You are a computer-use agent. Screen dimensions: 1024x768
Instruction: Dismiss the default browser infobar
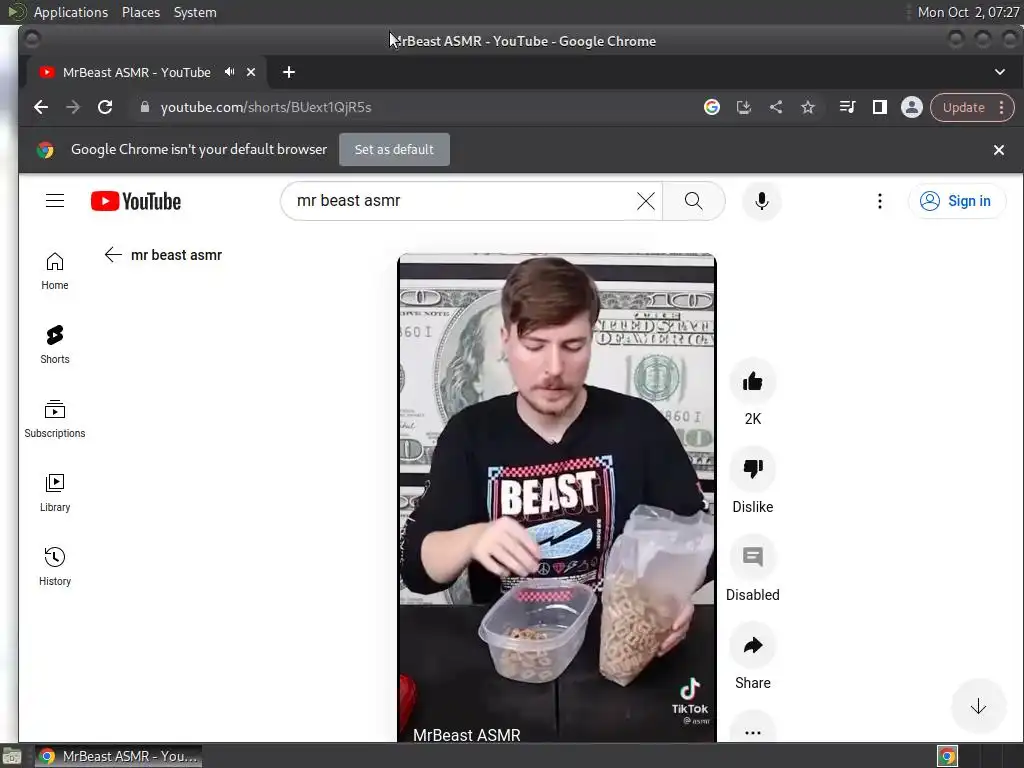(999, 150)
